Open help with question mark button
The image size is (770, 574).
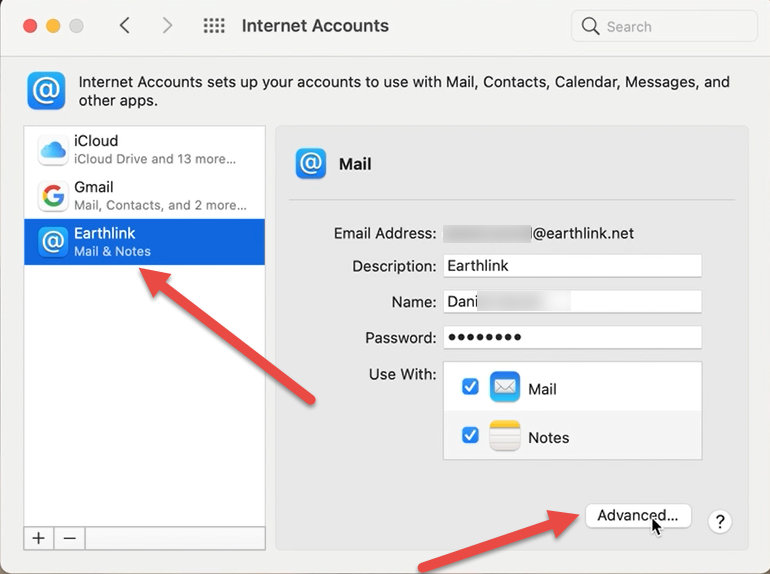click(x=720, y=521)
